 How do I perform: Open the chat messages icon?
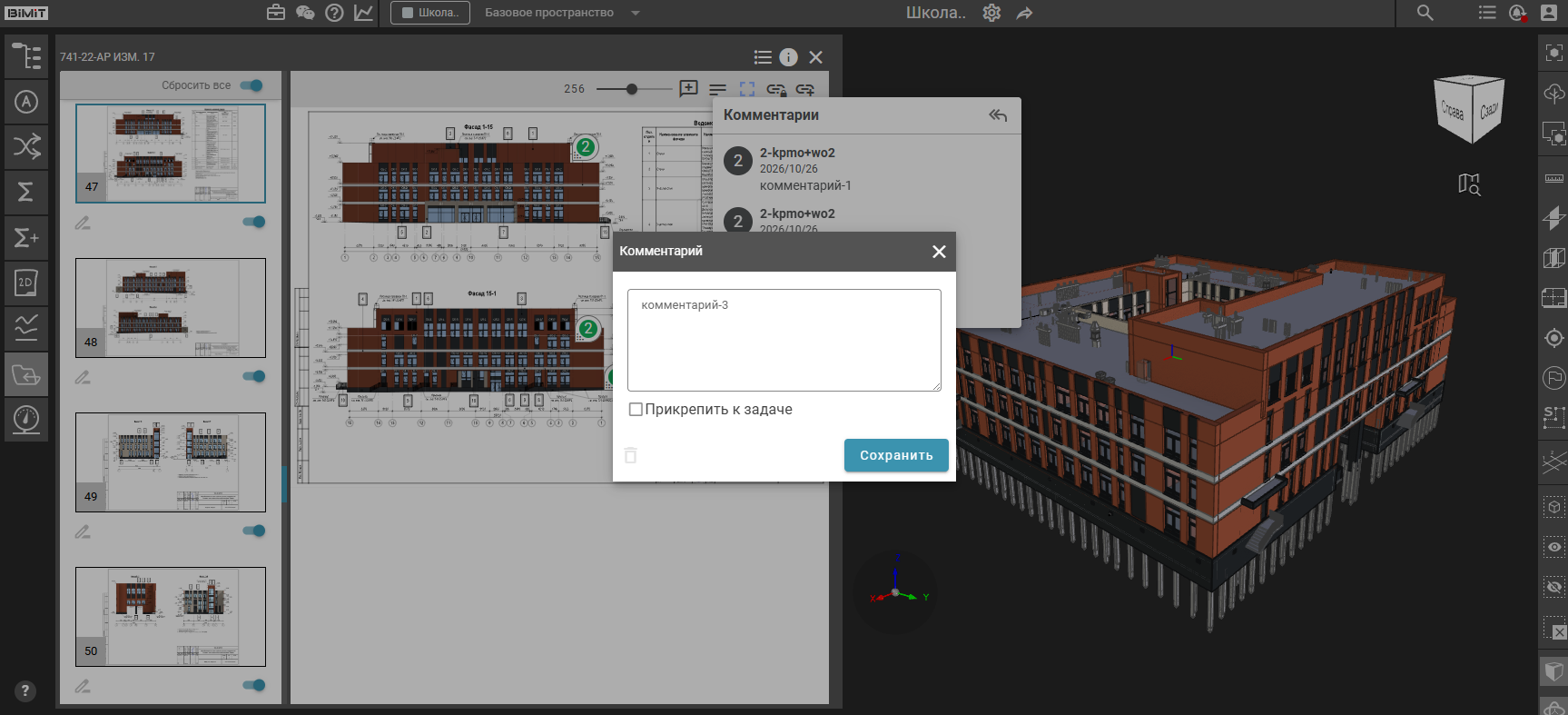point(305,13)
